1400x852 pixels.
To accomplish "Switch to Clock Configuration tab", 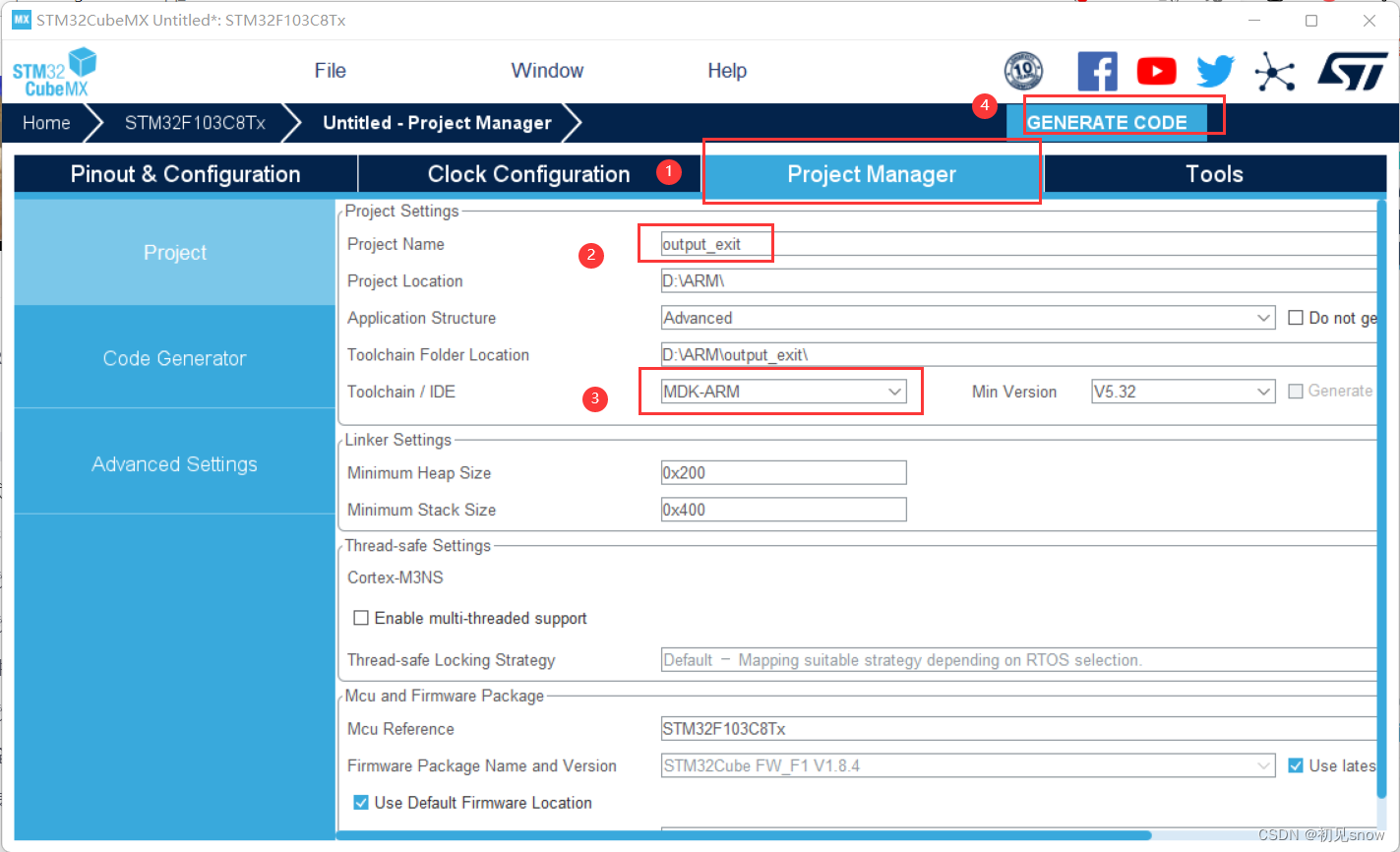I will click(529, 174).
